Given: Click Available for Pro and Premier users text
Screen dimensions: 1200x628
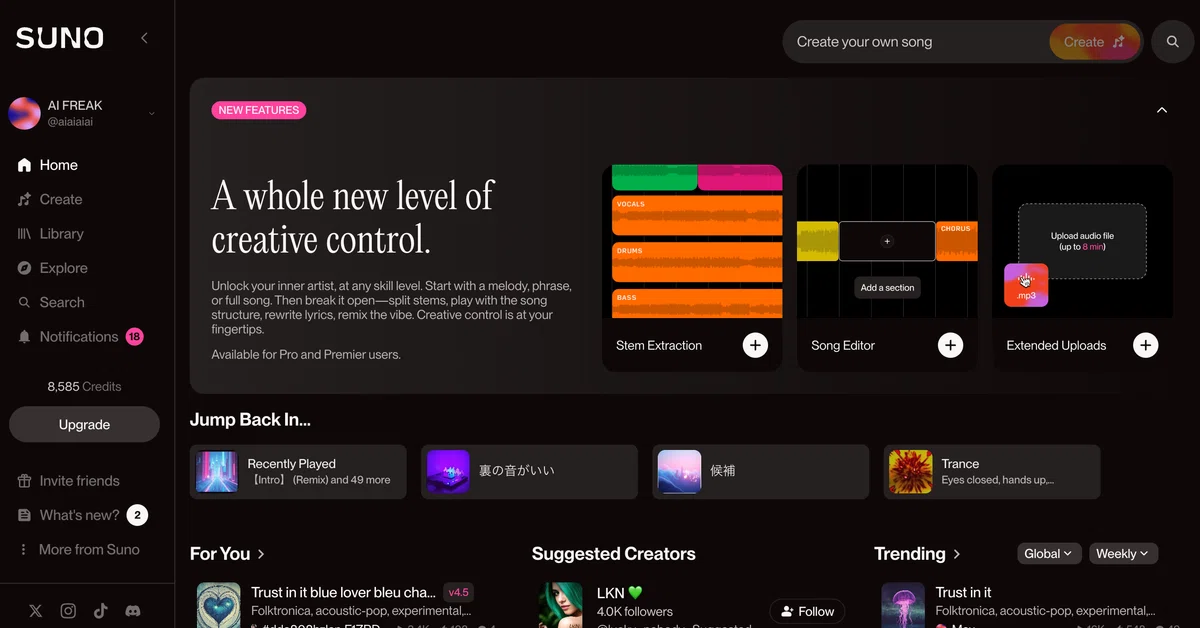Looking at the screenshot, I should [306, 354].
